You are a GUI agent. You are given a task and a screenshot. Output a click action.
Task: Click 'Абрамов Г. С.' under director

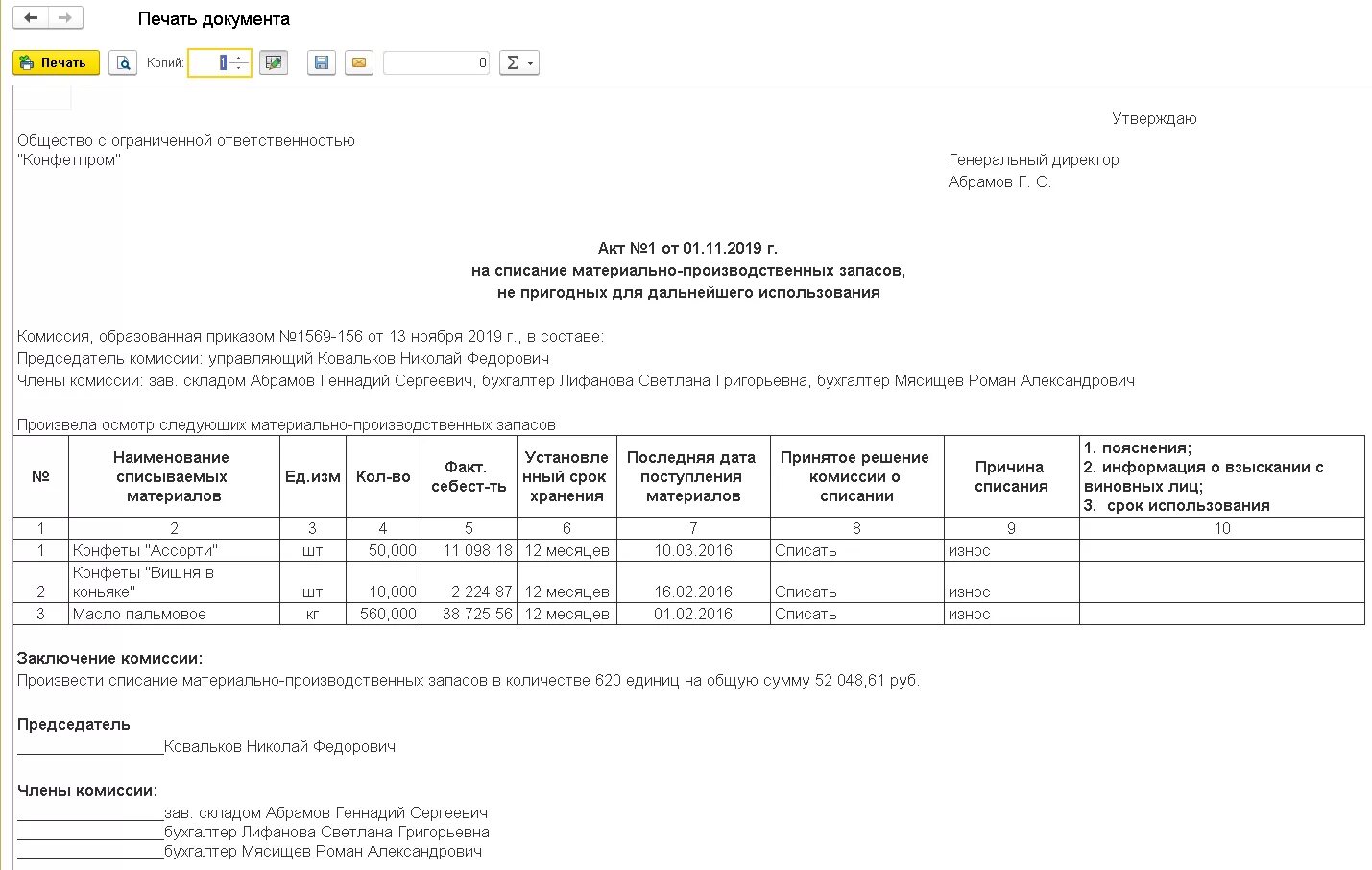(999, 182)
